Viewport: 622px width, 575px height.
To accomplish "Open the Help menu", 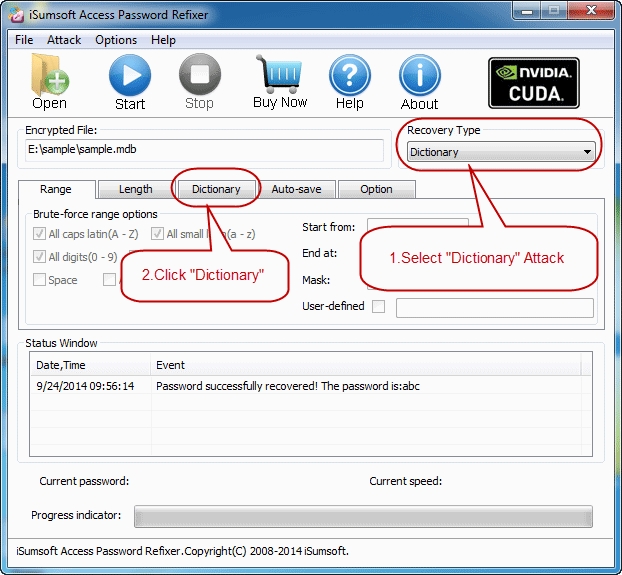I will click(x=163, y=40).
